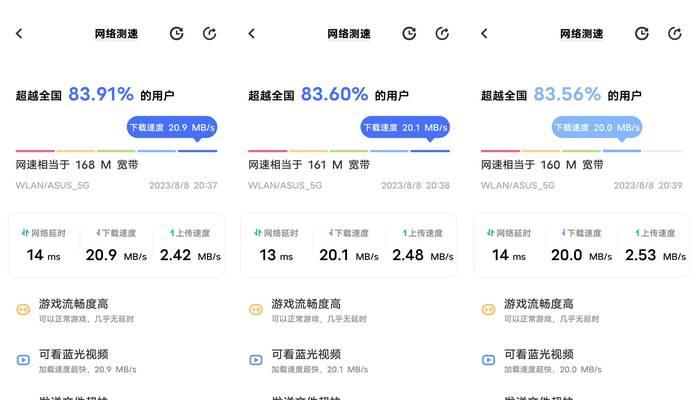Click the download arrow icon above 20.9 MB/s
Viewport: 698px width, 400px height.
pos(98,233)
